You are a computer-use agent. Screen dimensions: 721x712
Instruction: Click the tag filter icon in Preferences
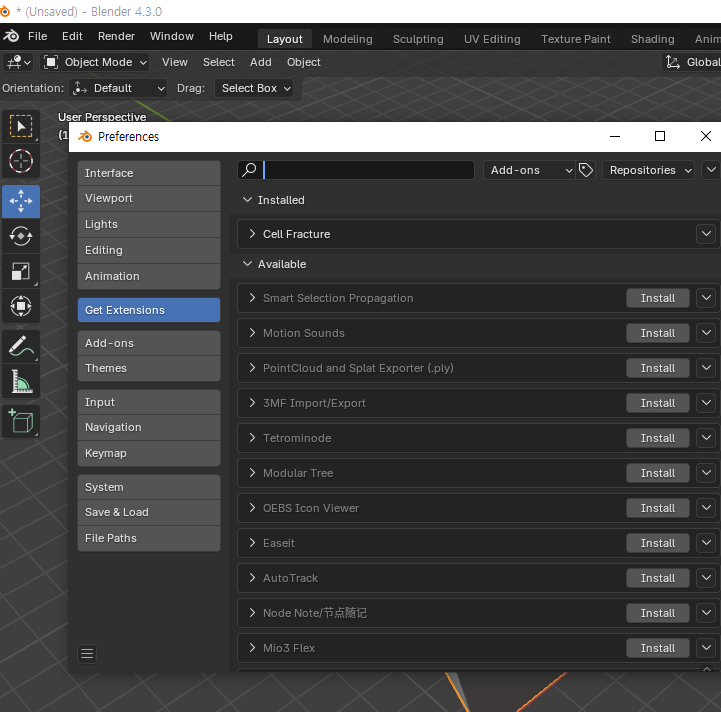585,170
